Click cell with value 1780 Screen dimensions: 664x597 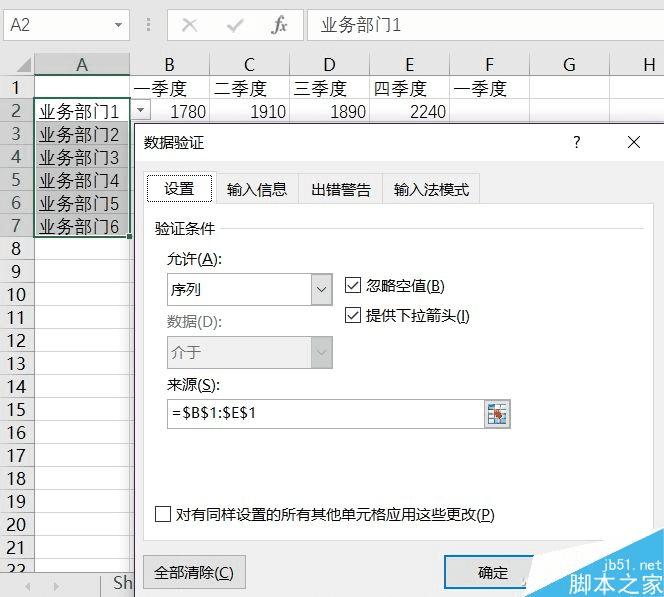point(180,111)
